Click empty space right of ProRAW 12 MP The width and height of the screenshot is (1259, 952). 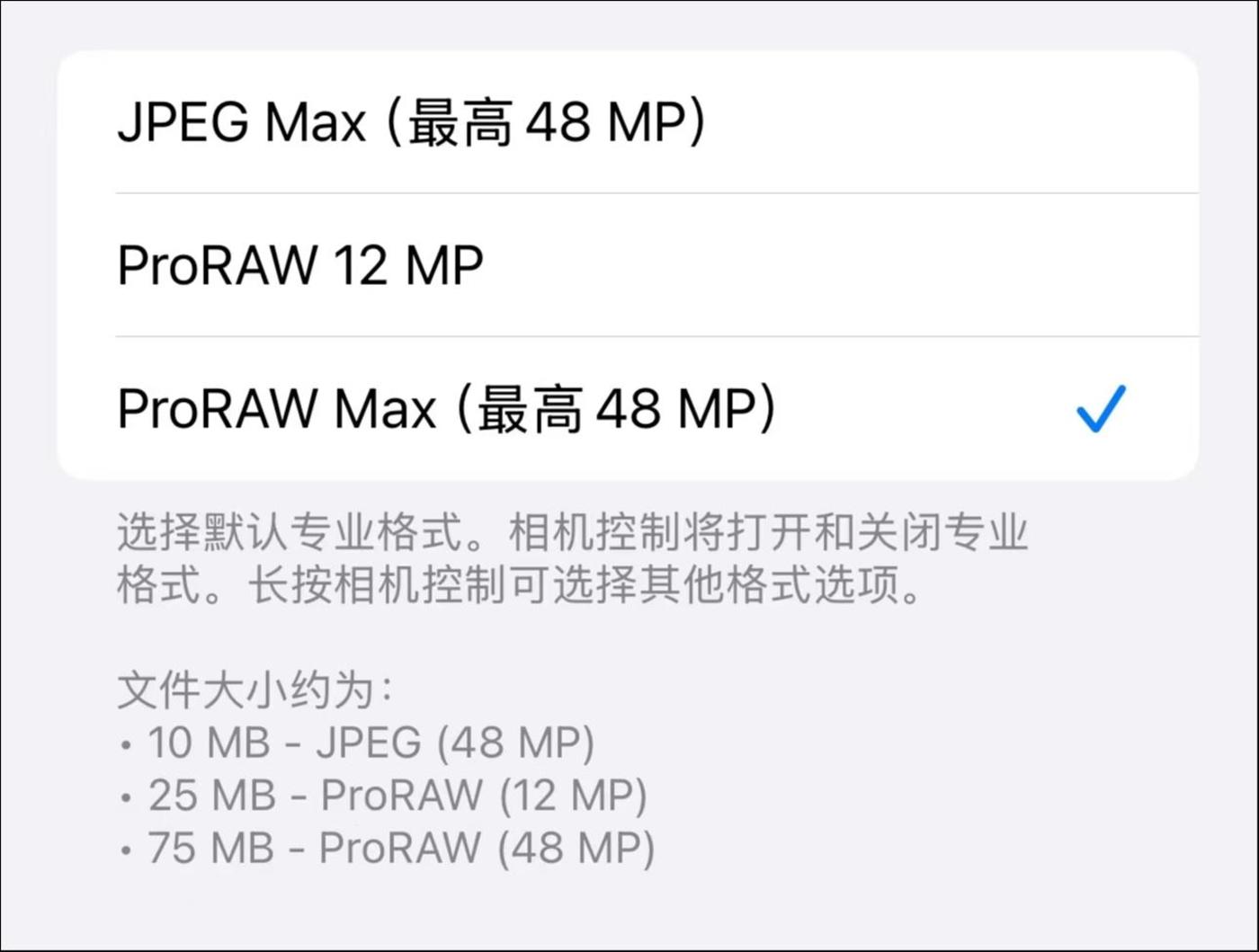[841, 265]
